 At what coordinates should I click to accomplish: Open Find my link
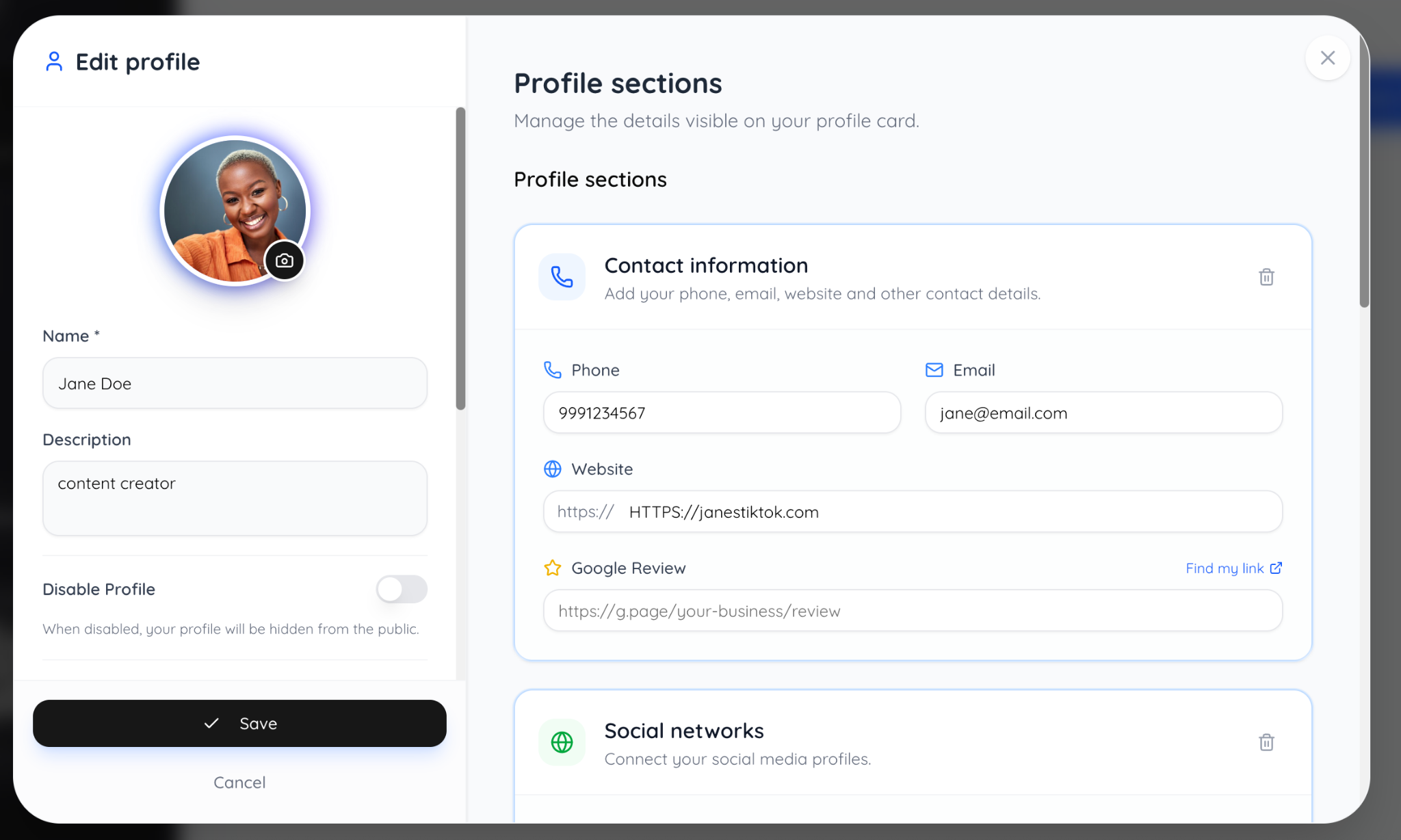1224,568
